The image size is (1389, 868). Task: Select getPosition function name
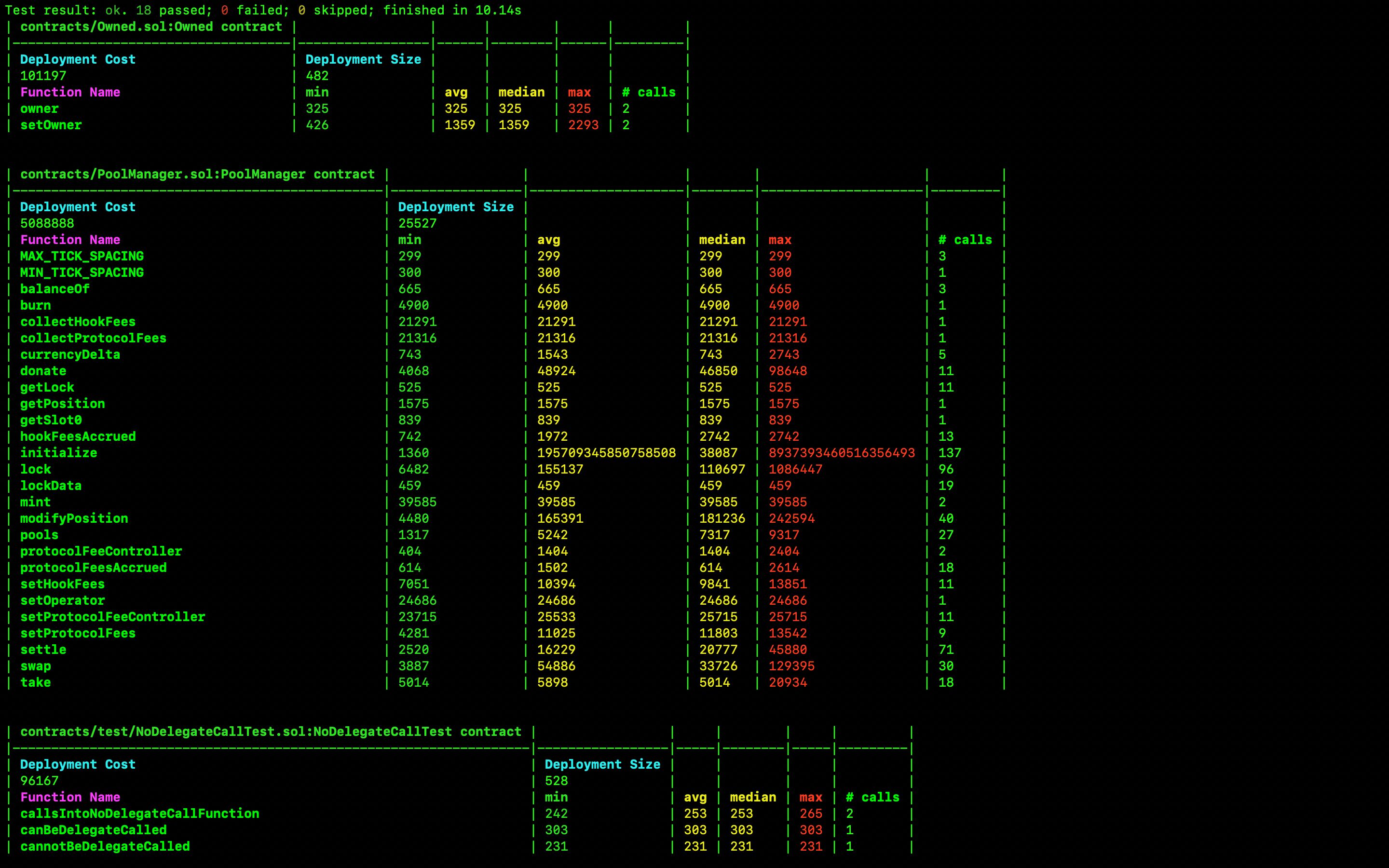click(63, 404)
